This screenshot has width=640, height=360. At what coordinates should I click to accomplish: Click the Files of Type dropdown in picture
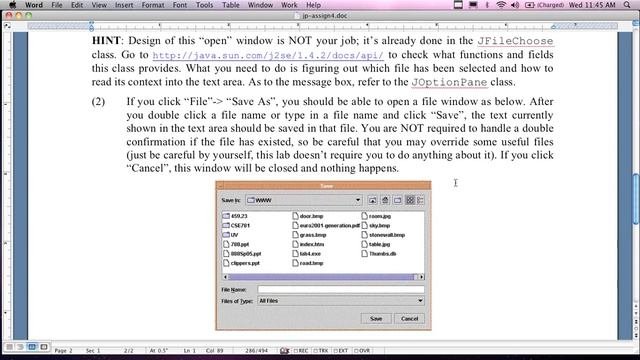[341, 301]
